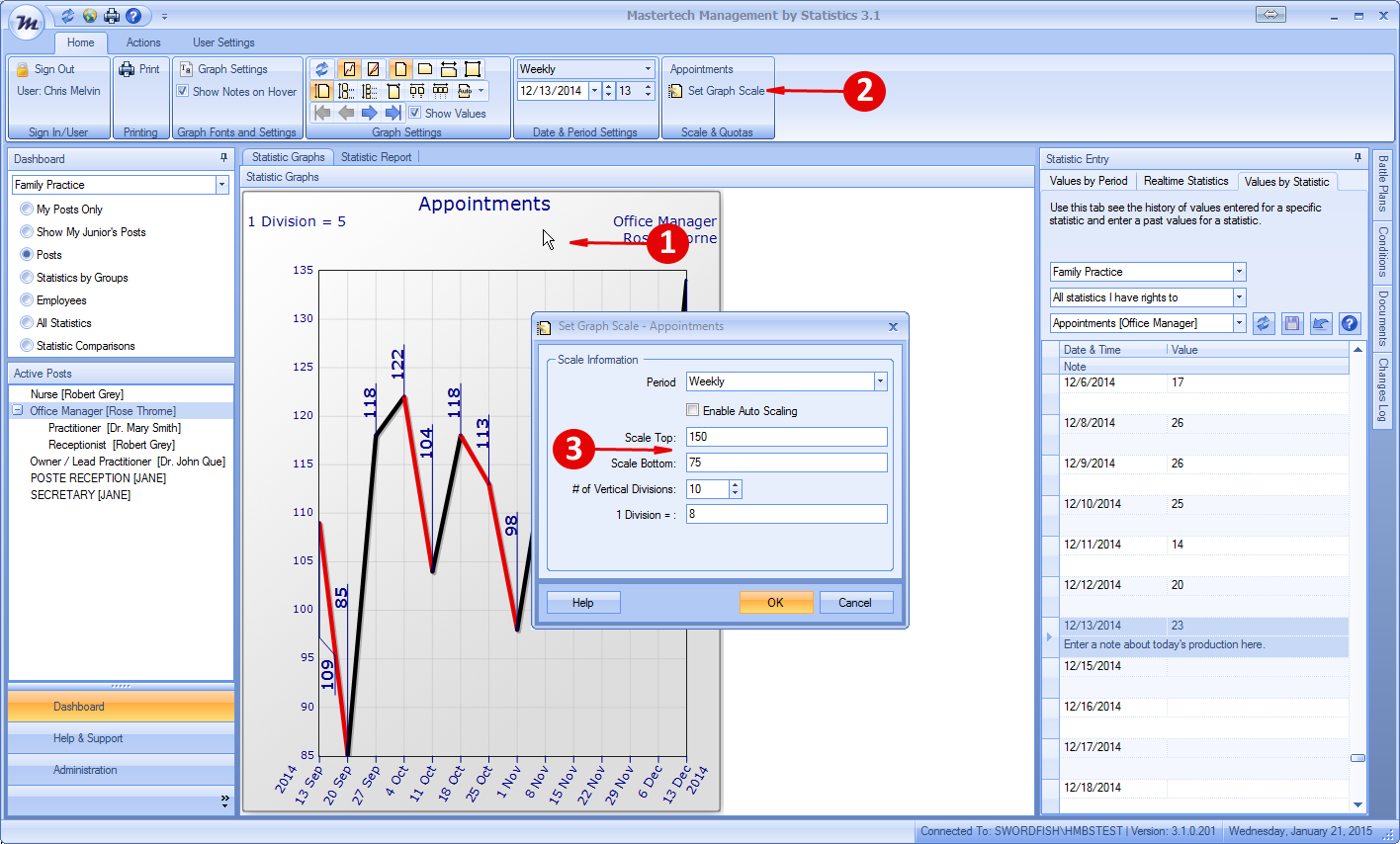1400x844 pixels.
Task: Select Show My Junior's Posts option
Action: point(27,232)
